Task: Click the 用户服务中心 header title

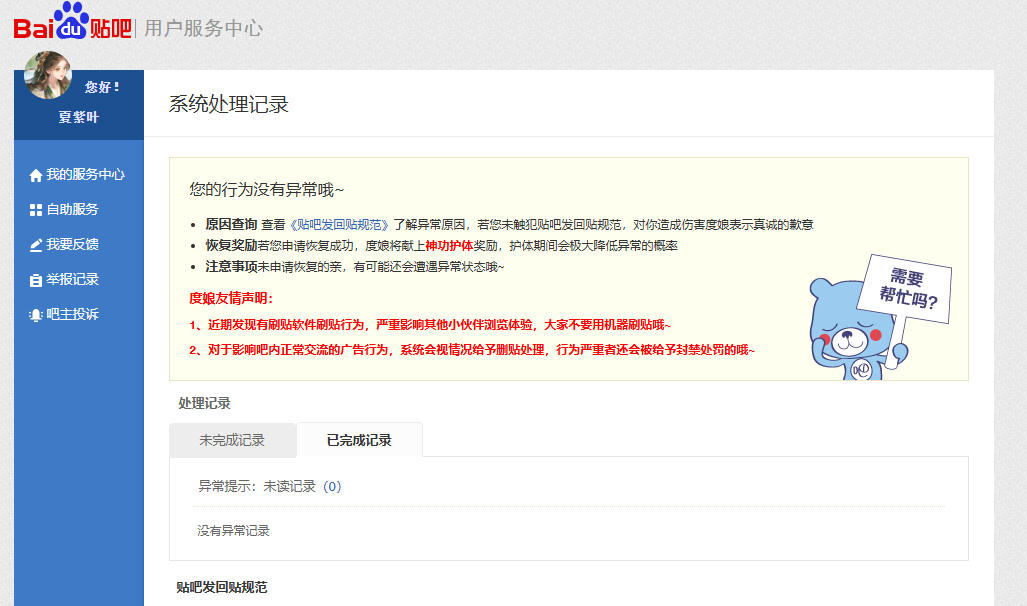Action: 203,28
